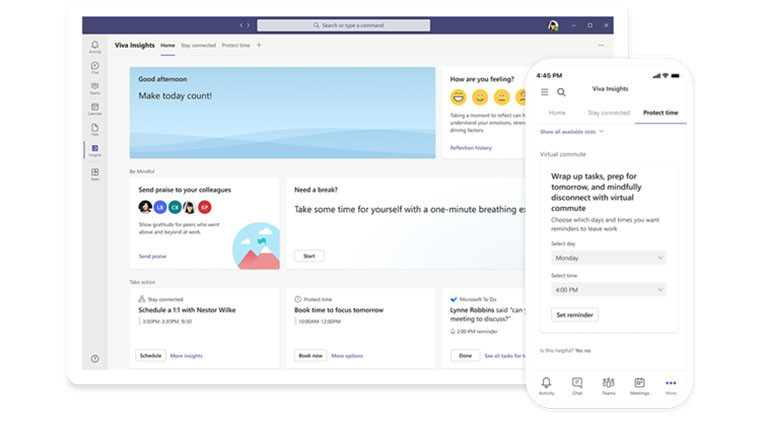Mark Lynne Robbins task Done
Screen dimensions: 760x428
(x=465, y=356)
